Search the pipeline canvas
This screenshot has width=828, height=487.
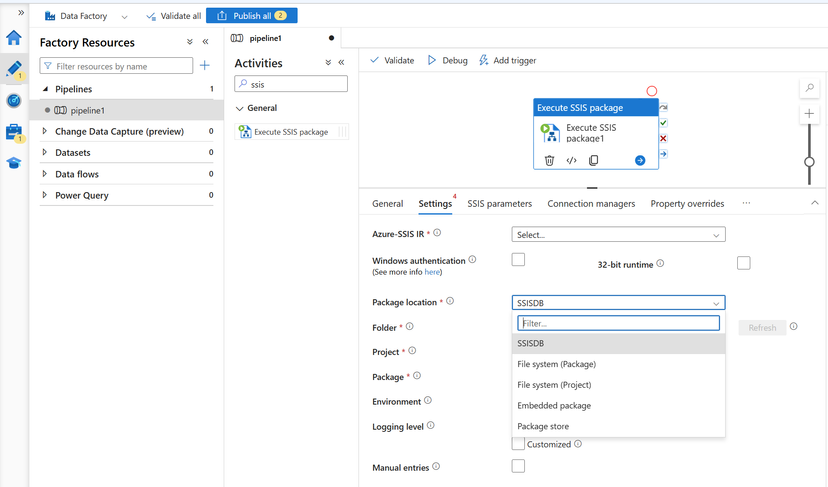[x=809, y=88]
